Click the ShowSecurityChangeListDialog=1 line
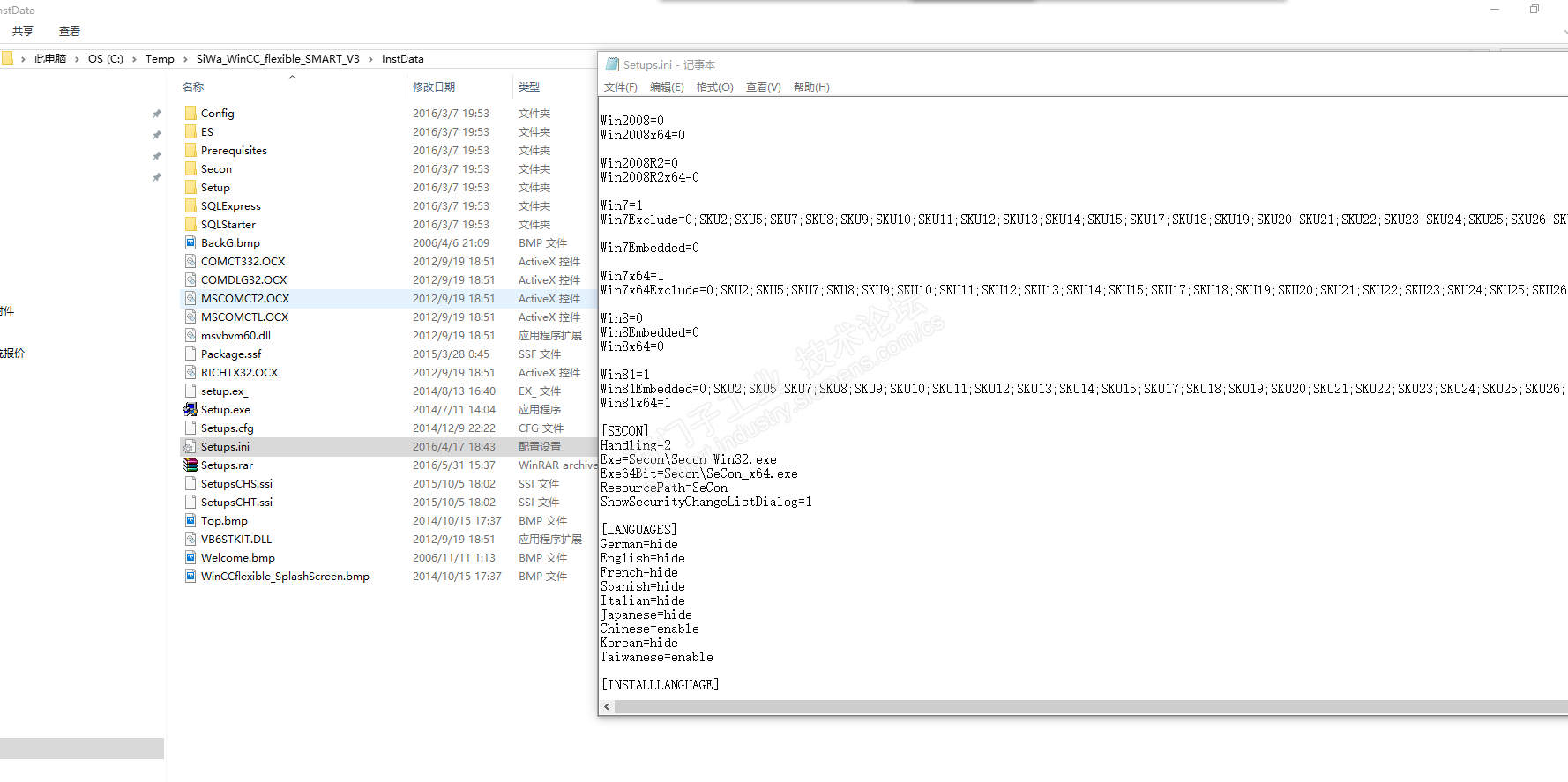This screenshot has width=1568, height=782. point(706,502)
